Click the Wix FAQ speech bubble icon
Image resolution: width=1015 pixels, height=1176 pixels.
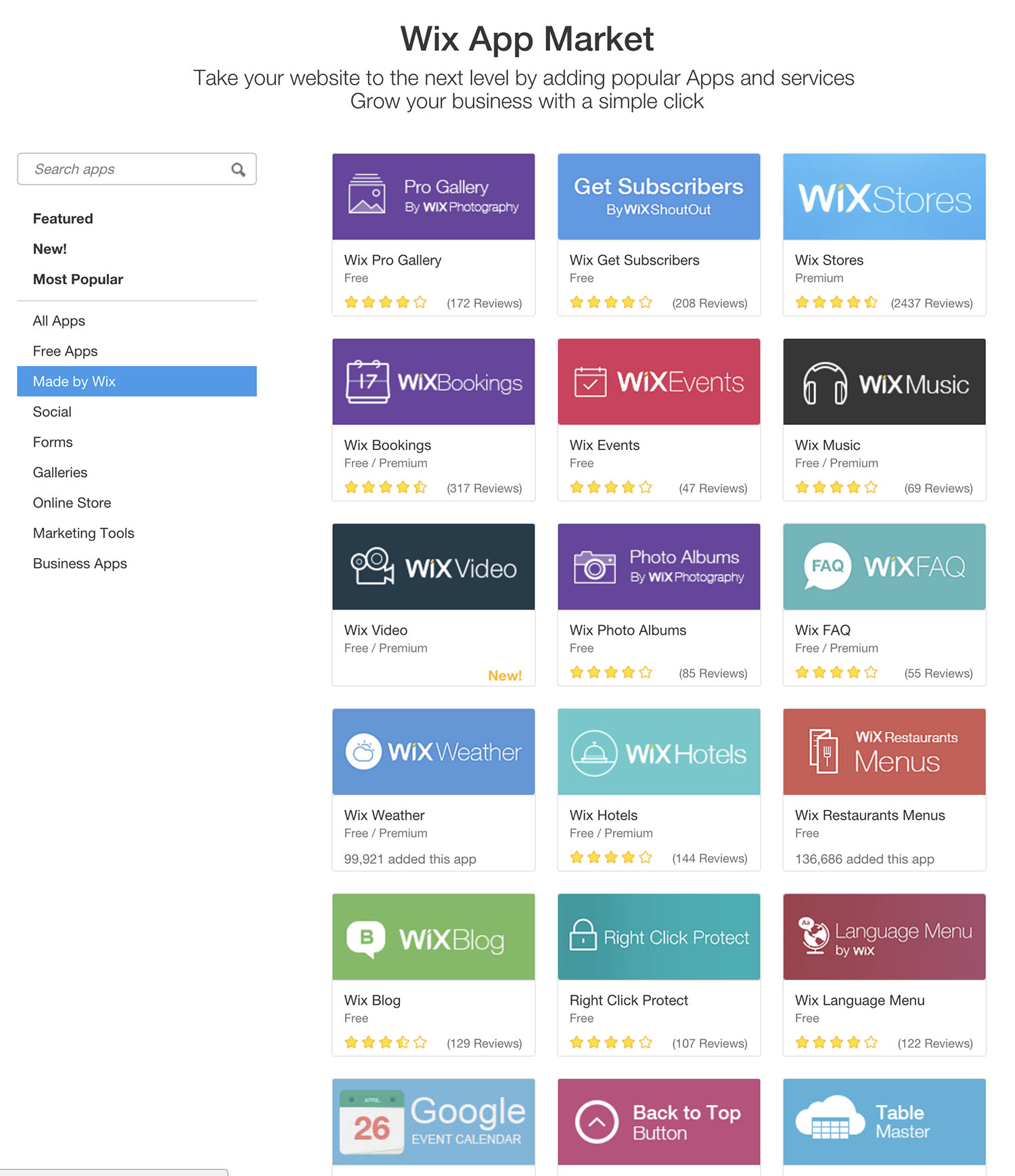point(827,566)
